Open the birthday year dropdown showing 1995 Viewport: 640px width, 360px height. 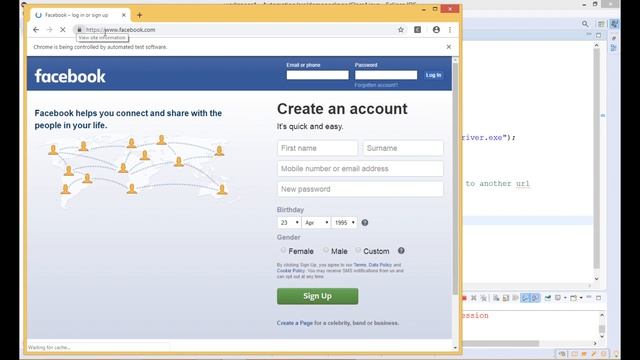(344, 222)
